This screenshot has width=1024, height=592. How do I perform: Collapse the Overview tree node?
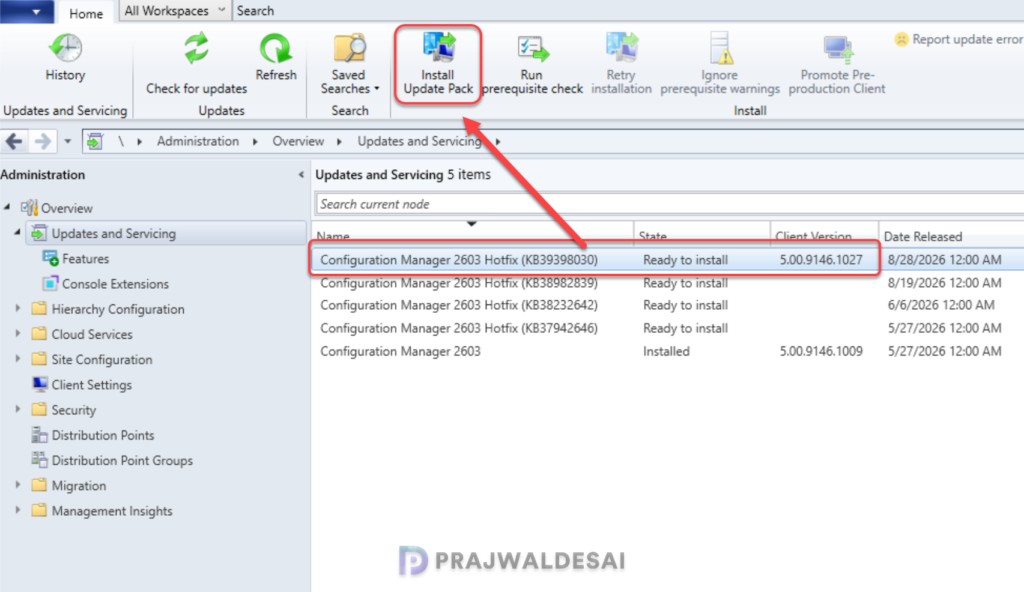point(7,207)
